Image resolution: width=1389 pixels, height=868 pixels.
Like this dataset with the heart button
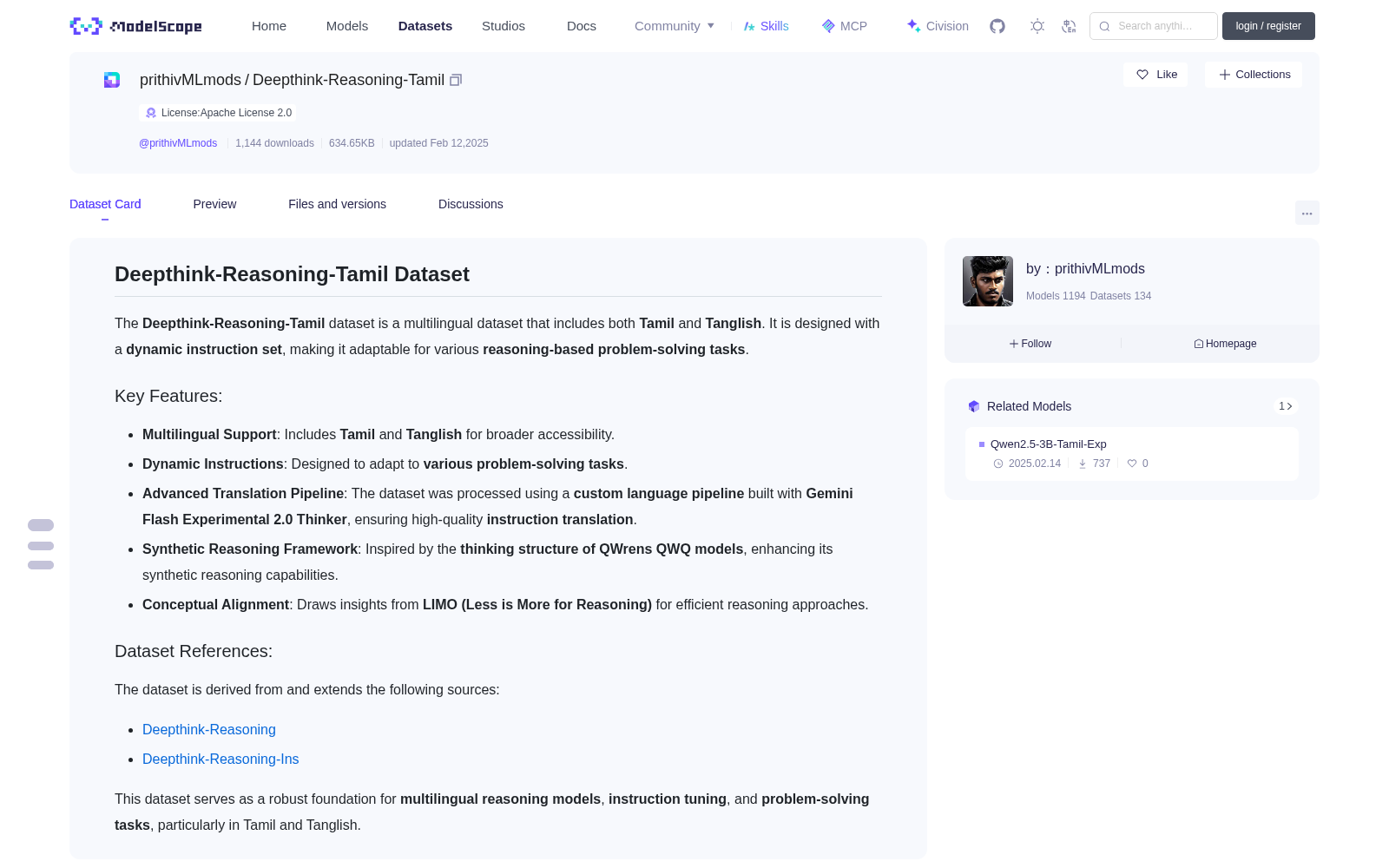pyautogui.click(x=1155, y=75)
